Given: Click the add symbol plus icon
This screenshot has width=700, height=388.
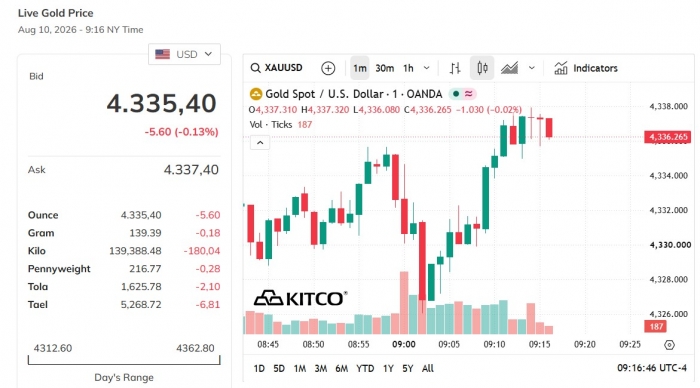Looking at the screenshot, I should pyautogui.click(x=328, y=68).
